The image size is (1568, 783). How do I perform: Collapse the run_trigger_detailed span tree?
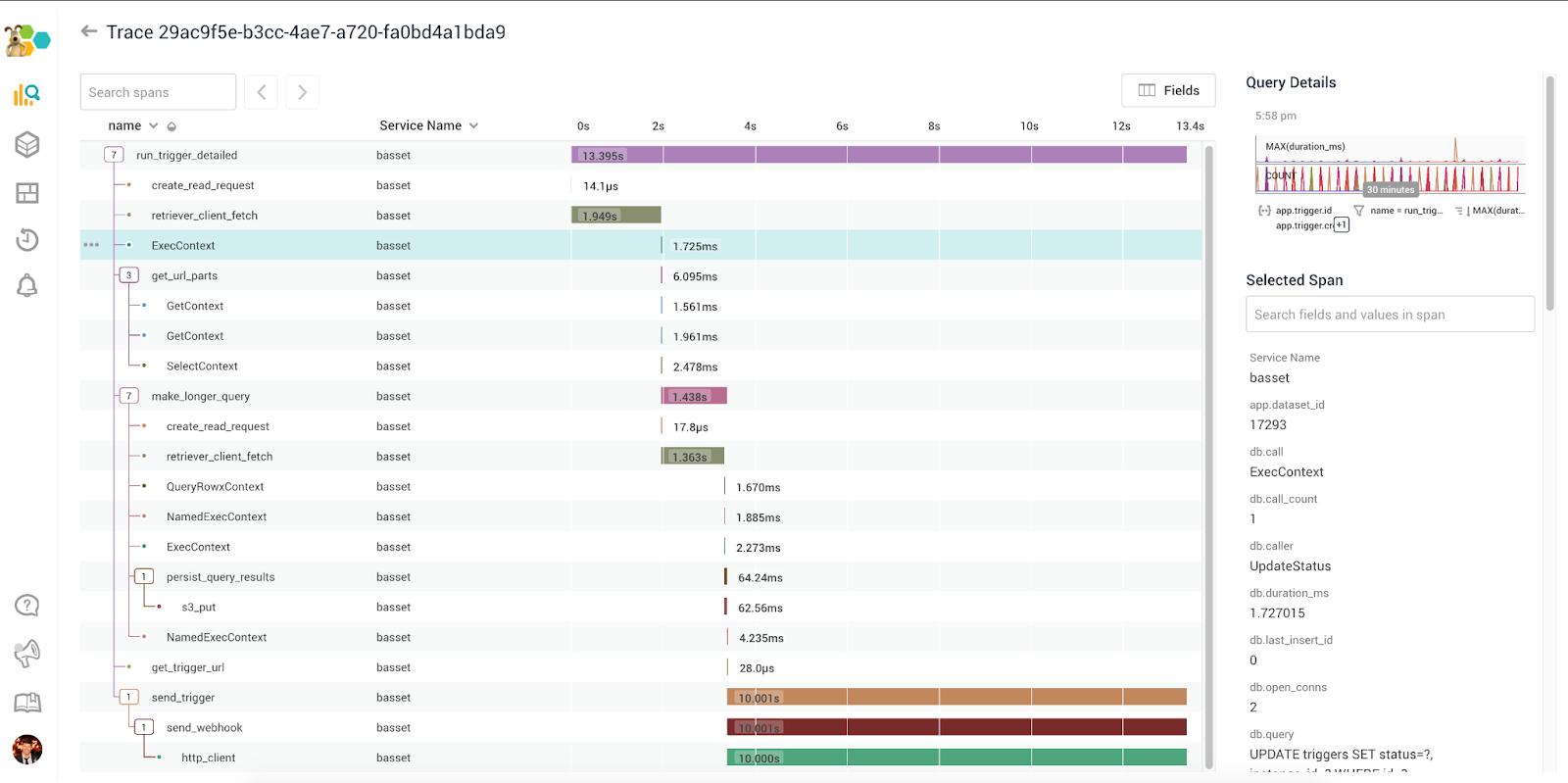pos(114,155)
